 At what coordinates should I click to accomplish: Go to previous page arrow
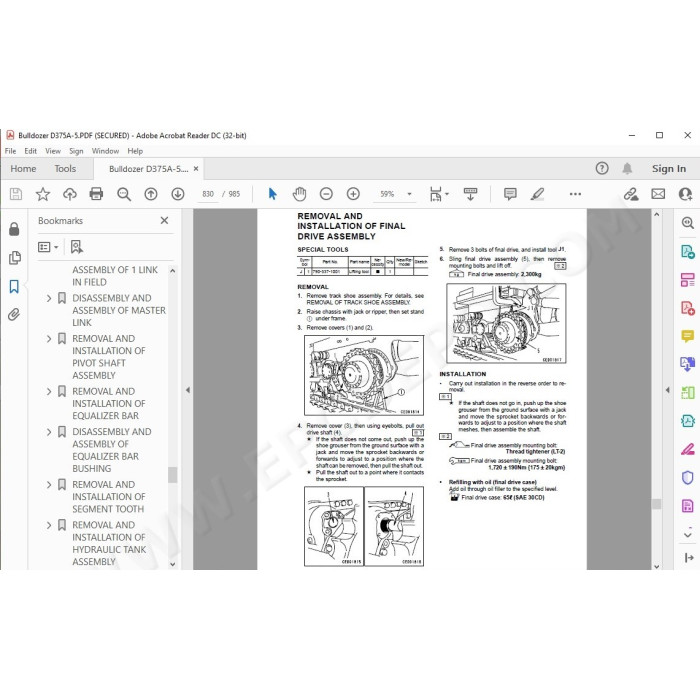coord(151,194)
